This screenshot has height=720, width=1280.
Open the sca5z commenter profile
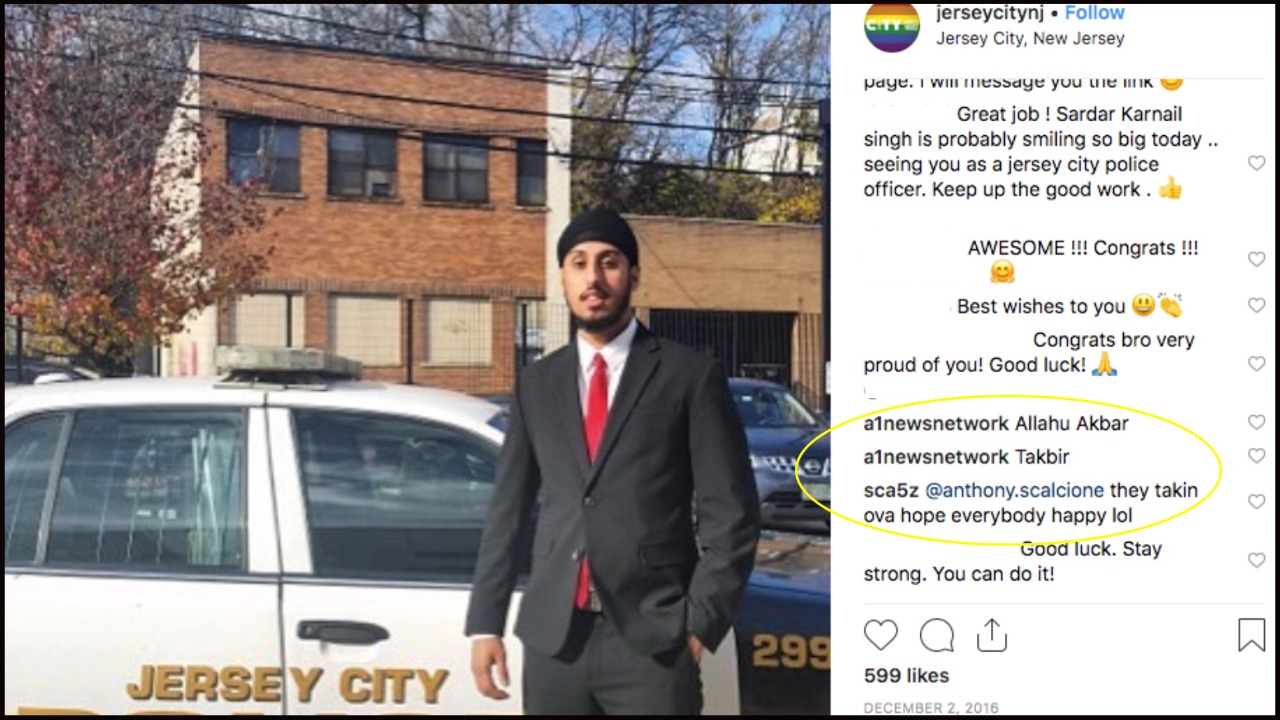pos(891,490)
